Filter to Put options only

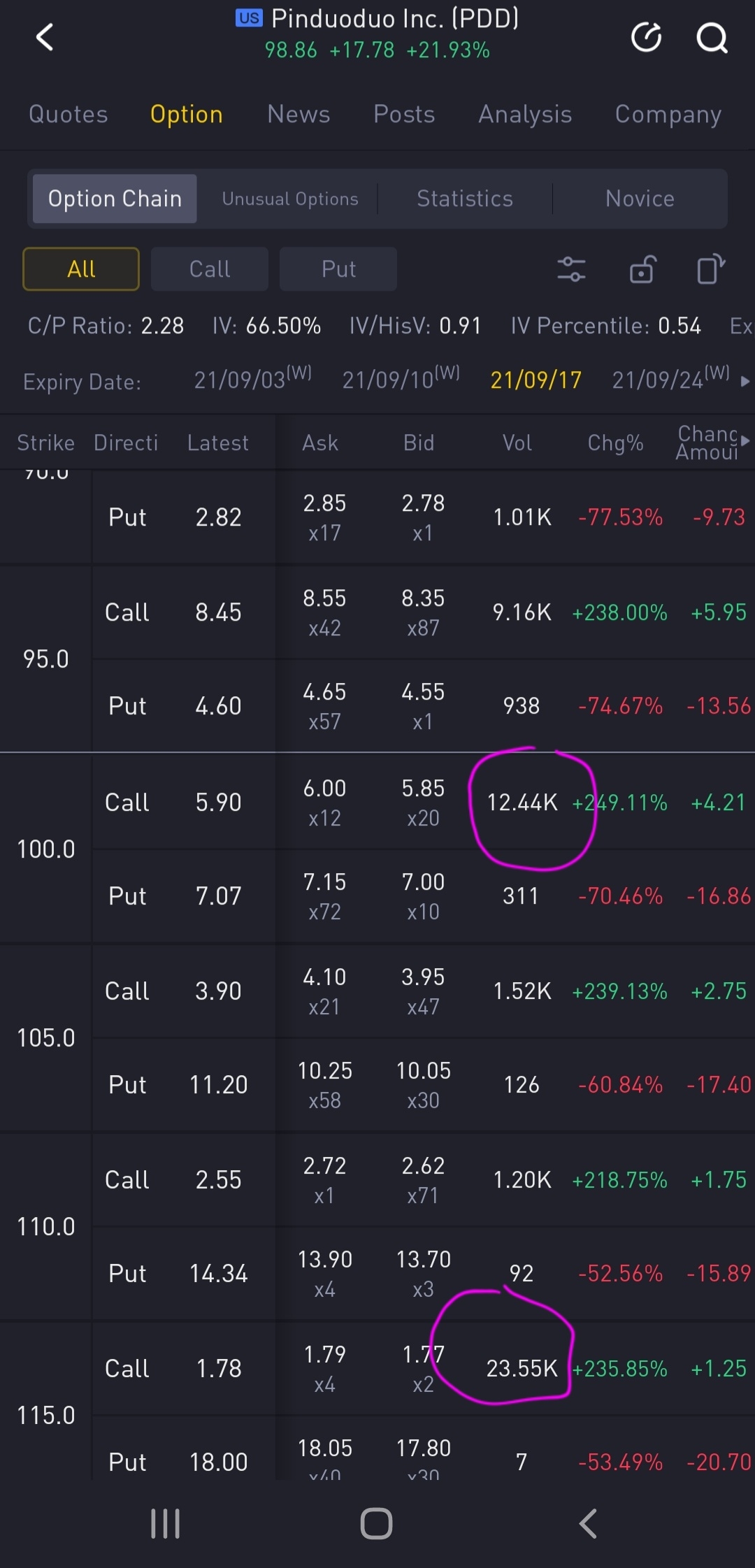point(338,269)
